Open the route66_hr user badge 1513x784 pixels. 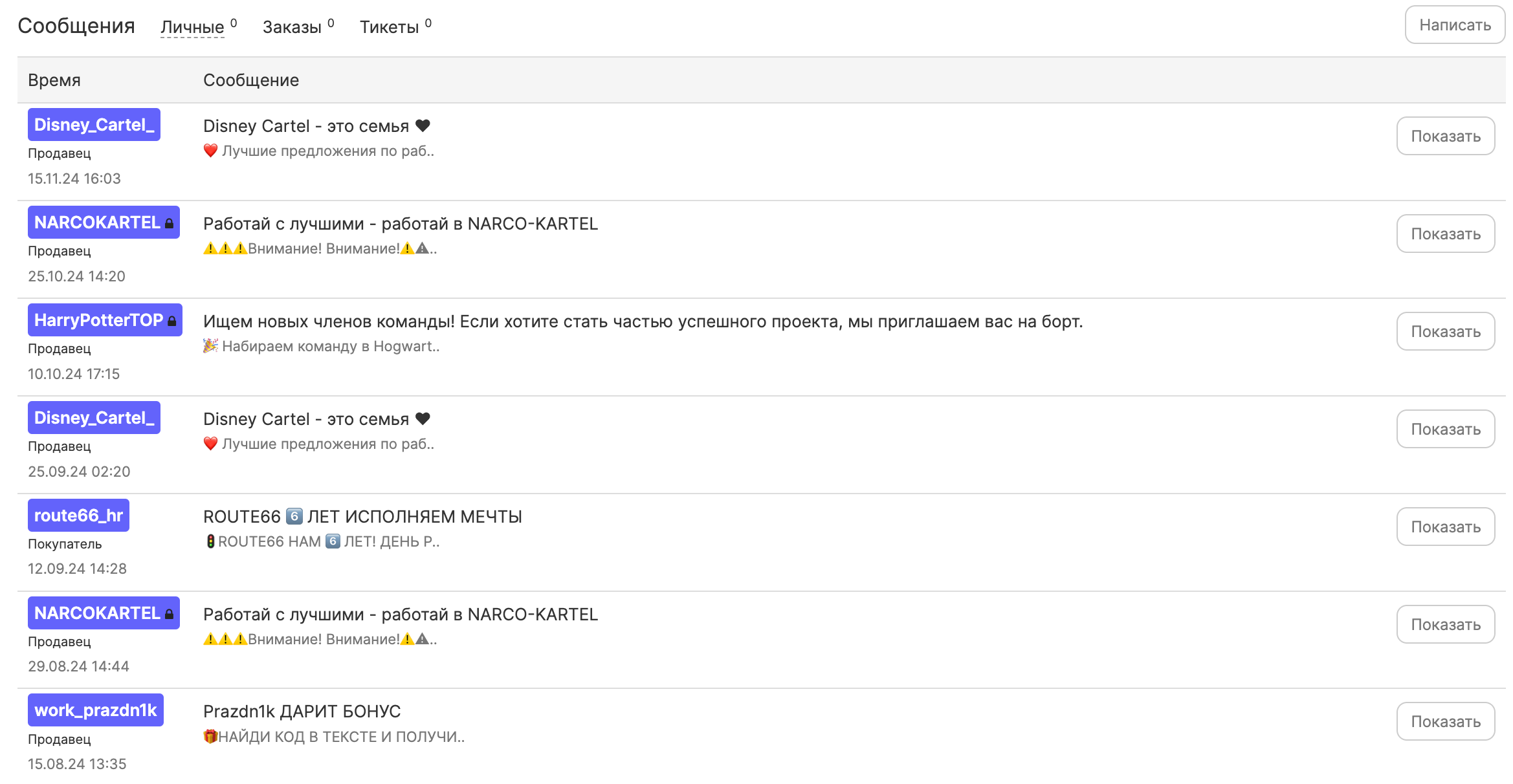pos(78,516)
